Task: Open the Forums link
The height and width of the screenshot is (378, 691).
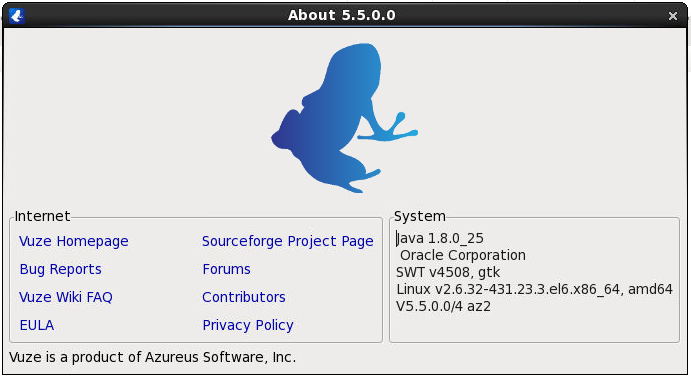Action: tap(227, 269)
